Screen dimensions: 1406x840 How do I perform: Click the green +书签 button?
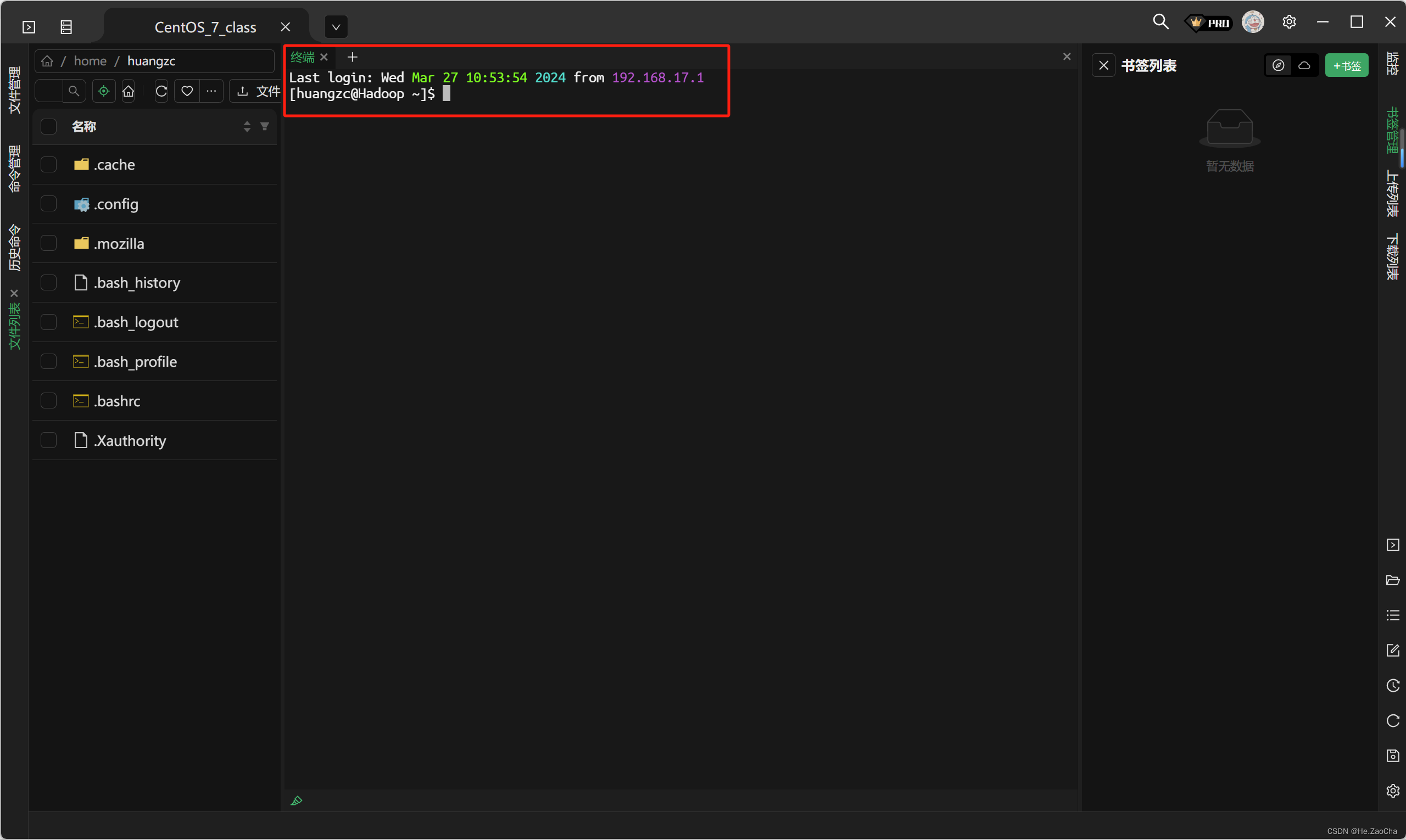(x=1346, y=66)
